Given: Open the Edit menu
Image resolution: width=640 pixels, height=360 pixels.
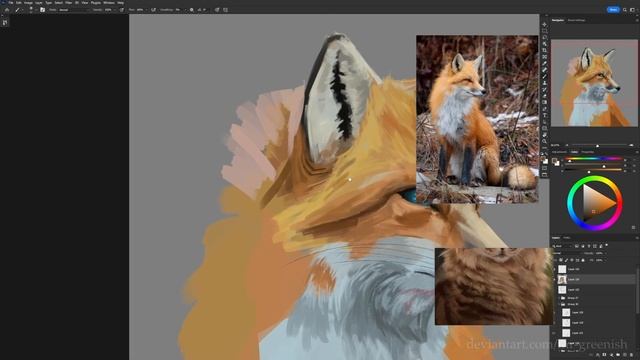Looking at the screenshot, I should [x=19, y=2].
